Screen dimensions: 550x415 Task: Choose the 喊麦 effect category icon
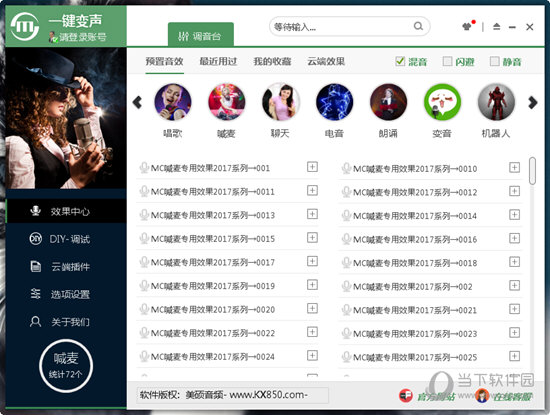tap(227, 102)
